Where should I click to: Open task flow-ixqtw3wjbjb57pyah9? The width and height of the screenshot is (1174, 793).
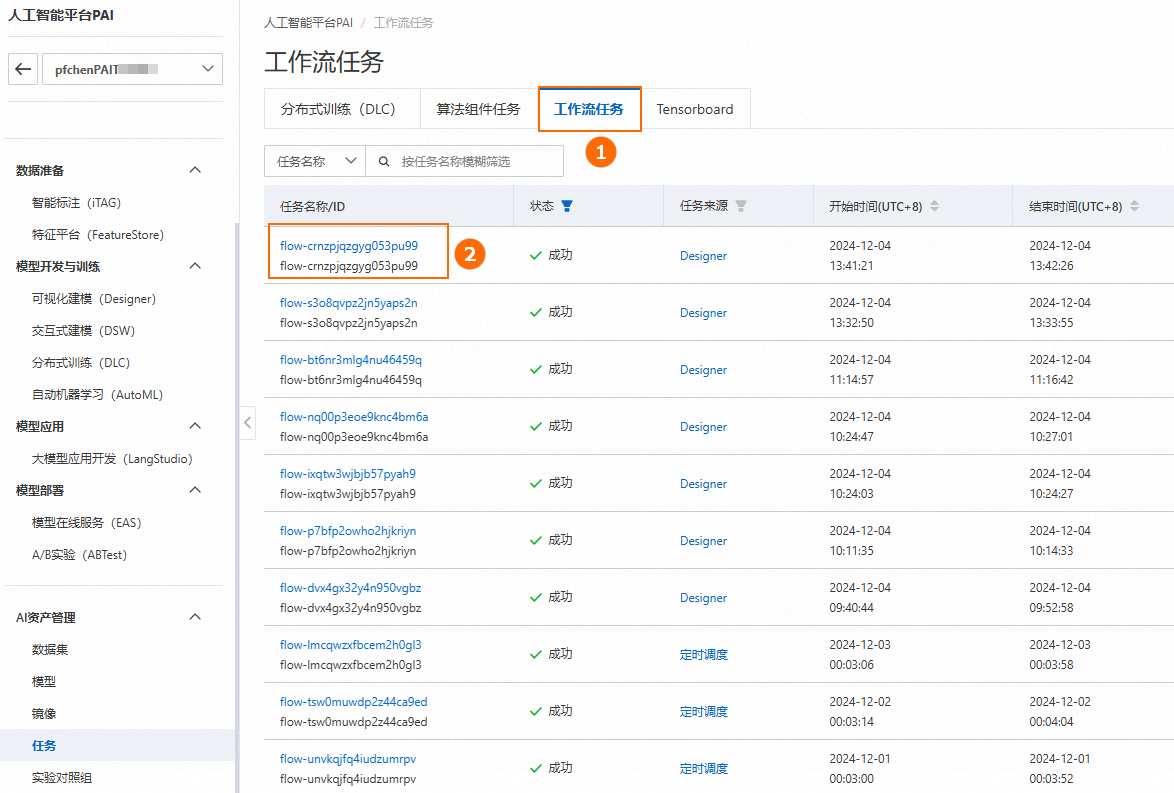point(348,473)
